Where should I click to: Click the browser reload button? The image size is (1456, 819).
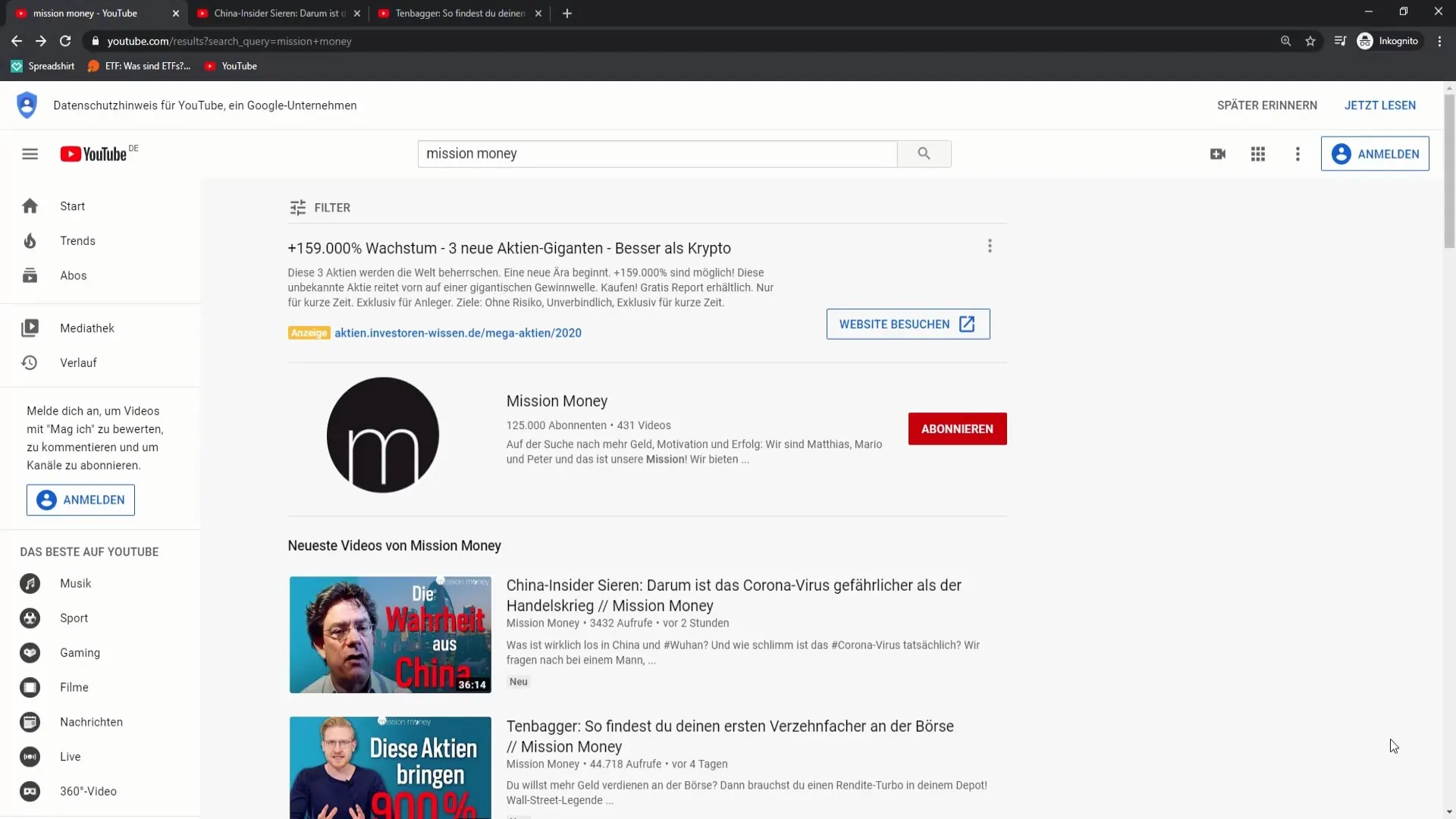click(x=65, y=41)
